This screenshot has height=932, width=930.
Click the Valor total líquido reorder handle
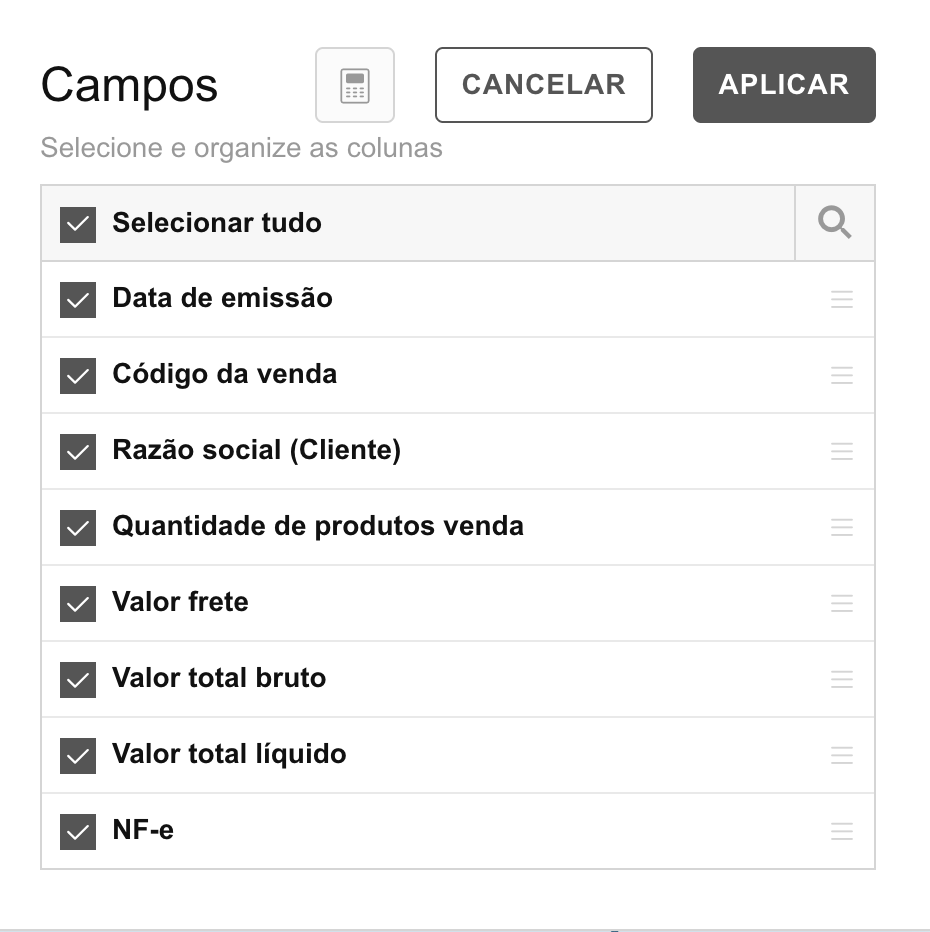click(841, 755)
